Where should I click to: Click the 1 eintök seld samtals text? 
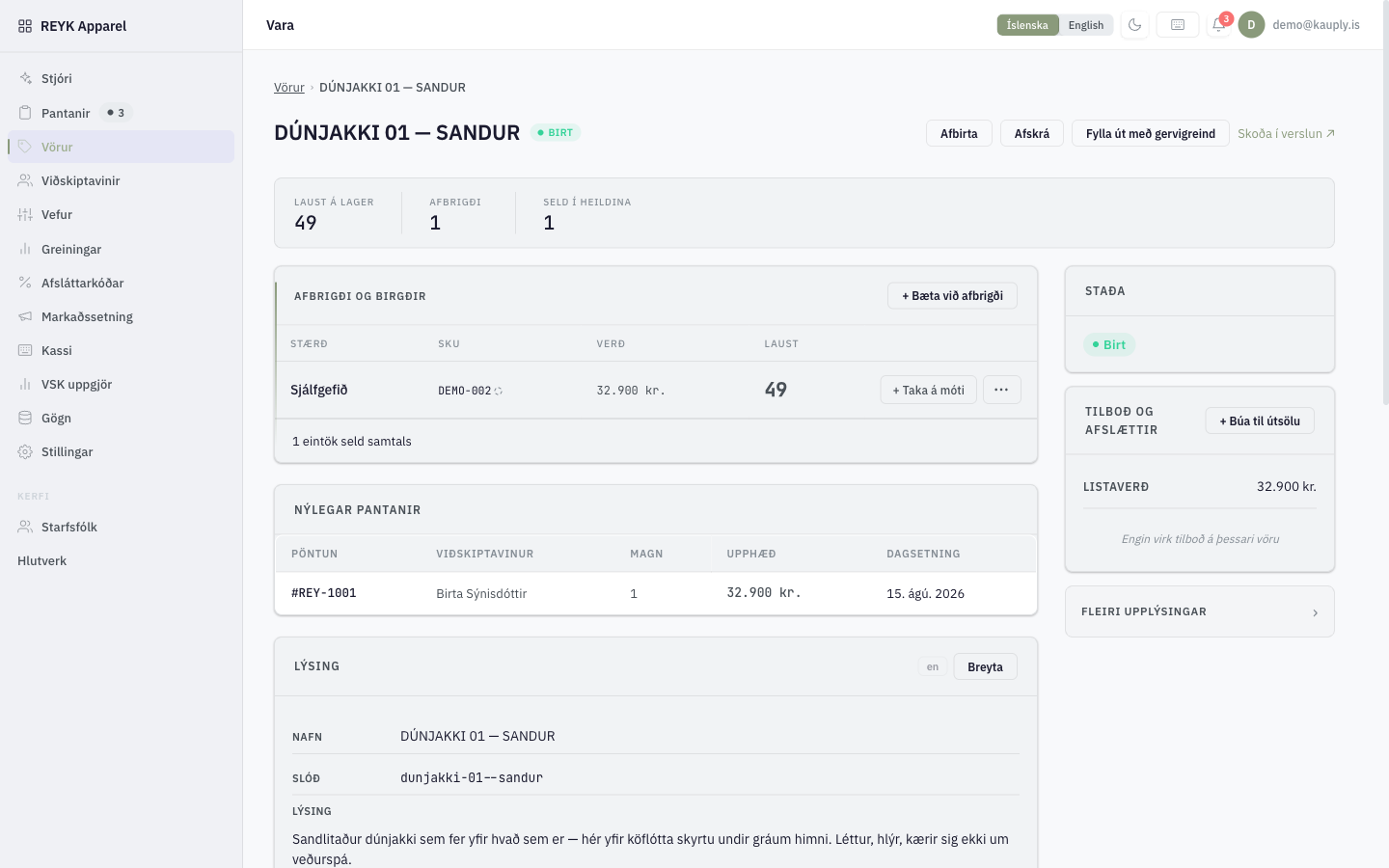(352, 441)
